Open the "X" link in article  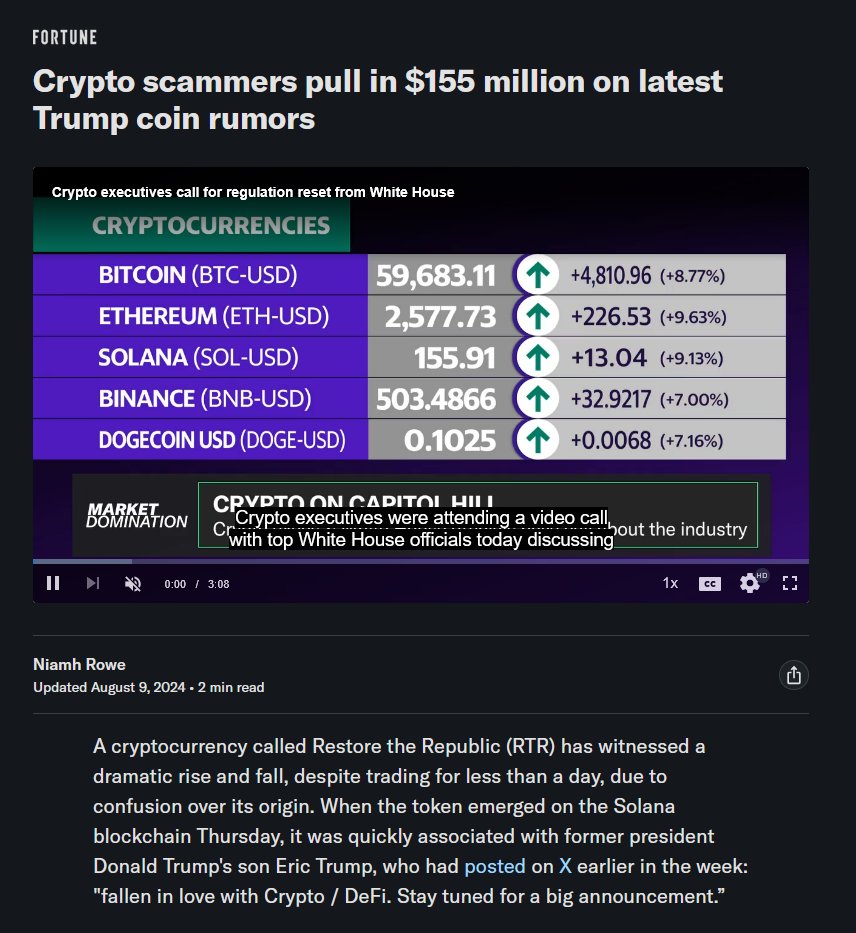(x=565, y=866)
